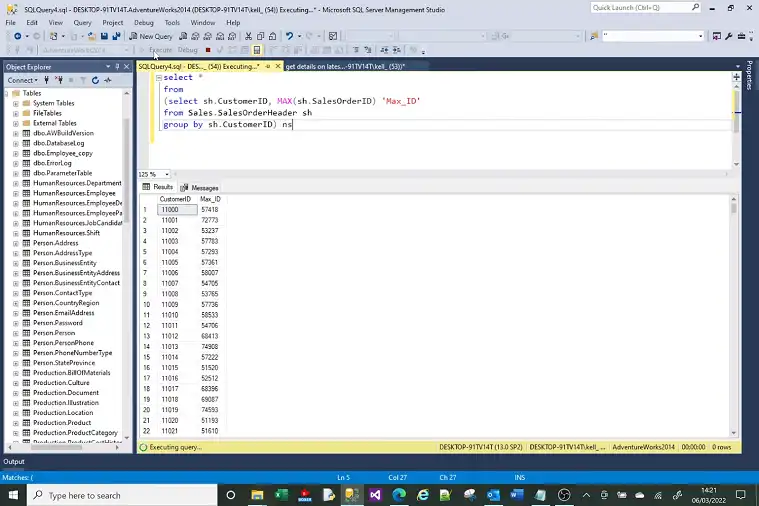The image size is (759, 506).
Task: Click the Paste clipboard icon
Action: (x=273, y=36)
